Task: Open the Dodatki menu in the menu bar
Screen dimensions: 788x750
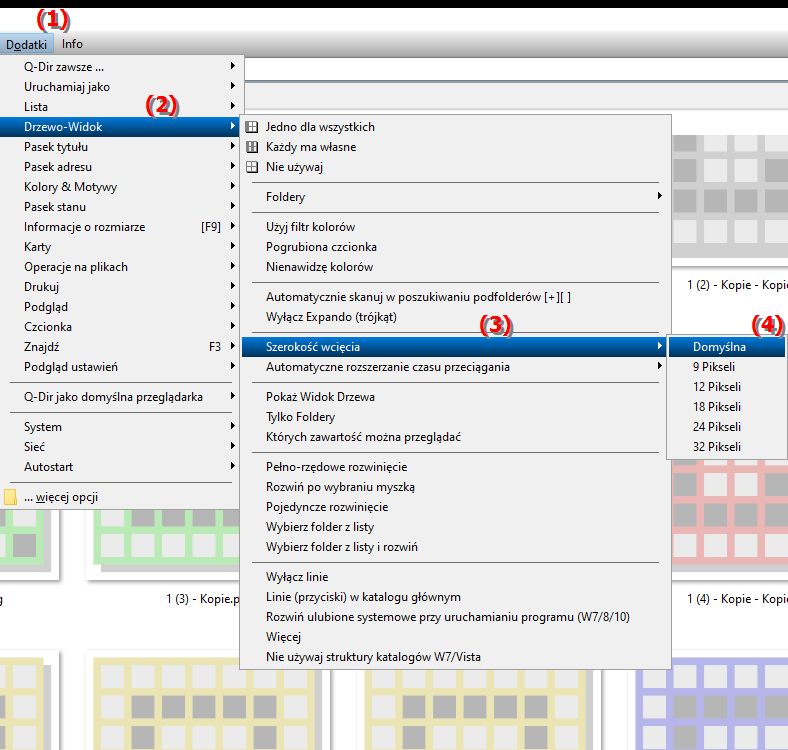Action: [x=26, y=44]
